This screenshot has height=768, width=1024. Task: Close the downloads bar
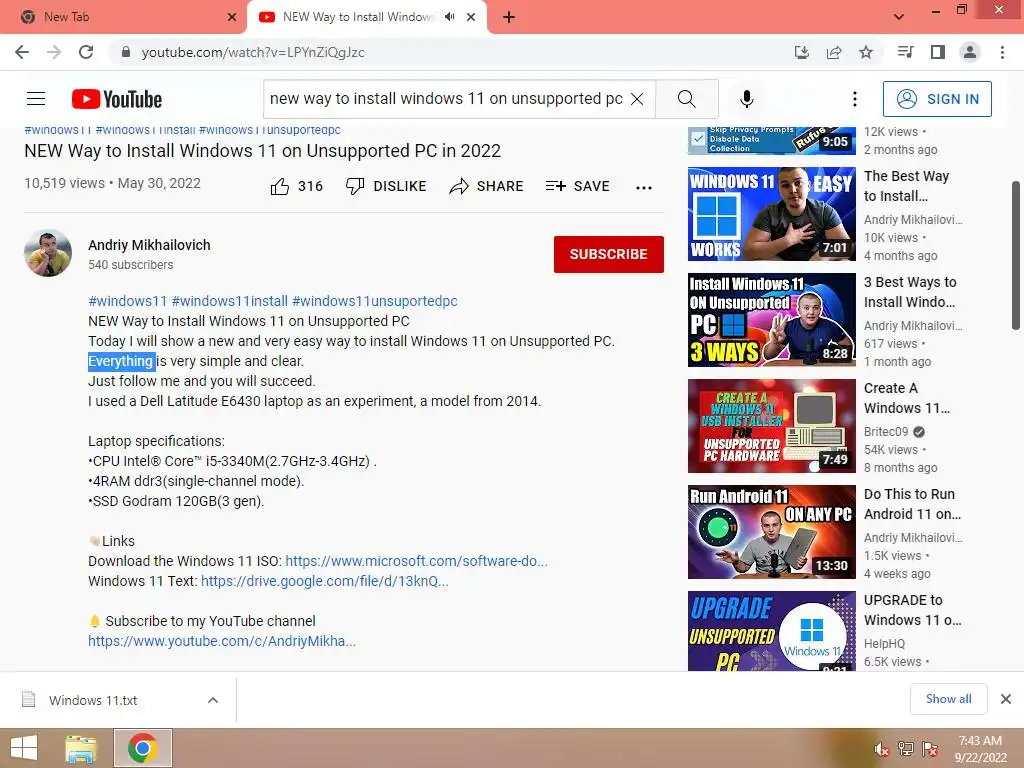pyautogui.click(x=1006, y=699)
